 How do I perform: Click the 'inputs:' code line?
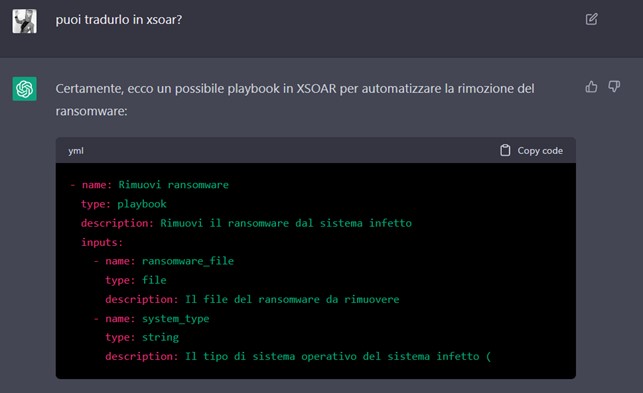click(x=102, y=242)
